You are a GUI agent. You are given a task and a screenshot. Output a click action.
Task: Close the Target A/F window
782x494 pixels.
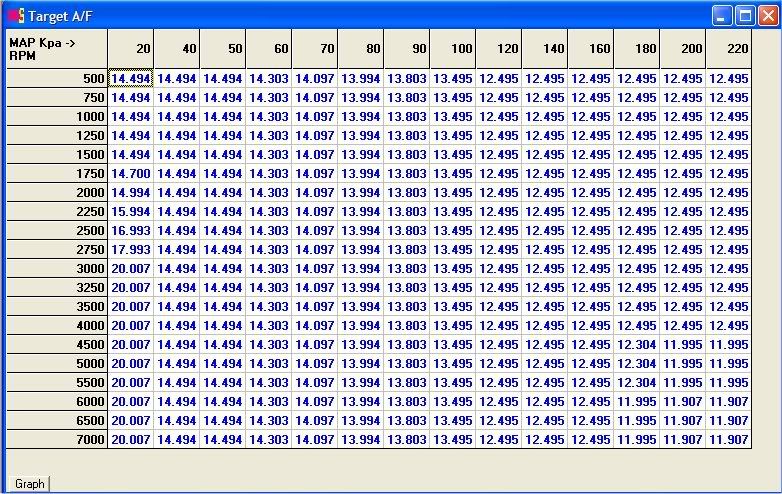[x=767, y=15]
